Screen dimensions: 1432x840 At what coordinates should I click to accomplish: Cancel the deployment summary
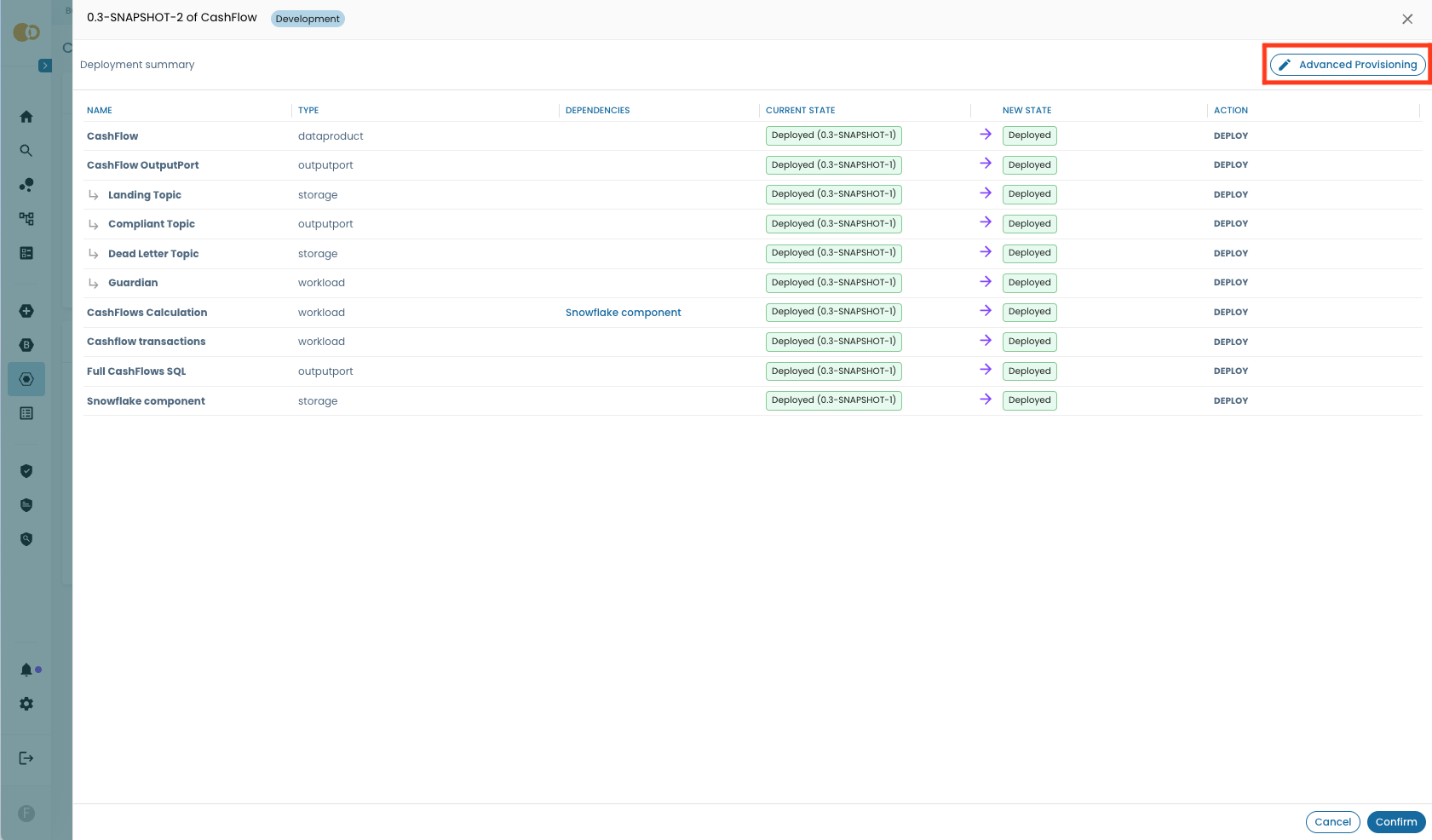click(x=1332, y=822)
